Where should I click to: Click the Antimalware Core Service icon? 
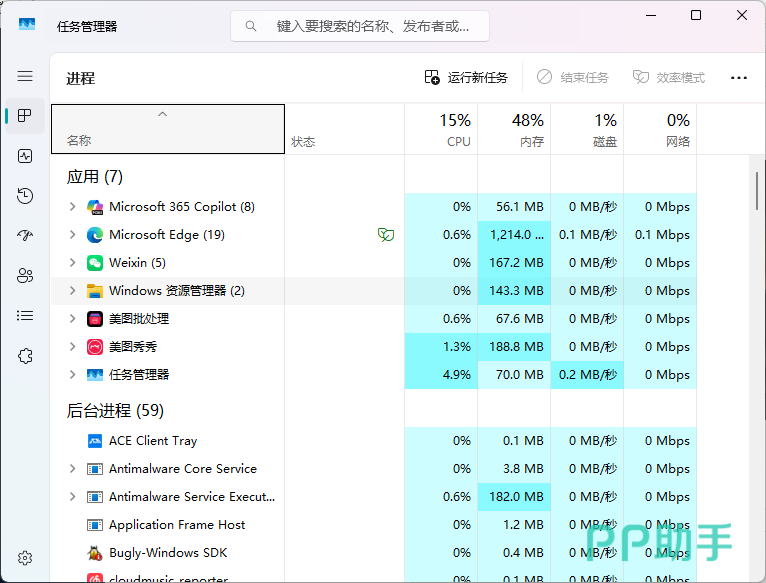(95, 469)
